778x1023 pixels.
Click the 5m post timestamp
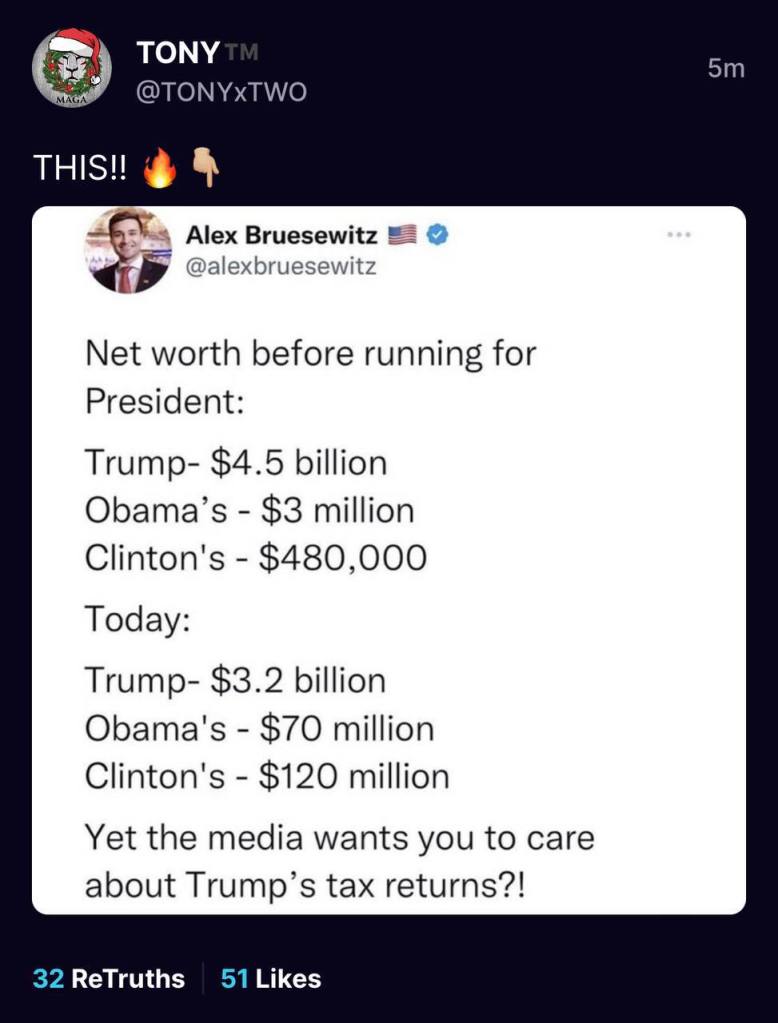(x=726, y=69)
